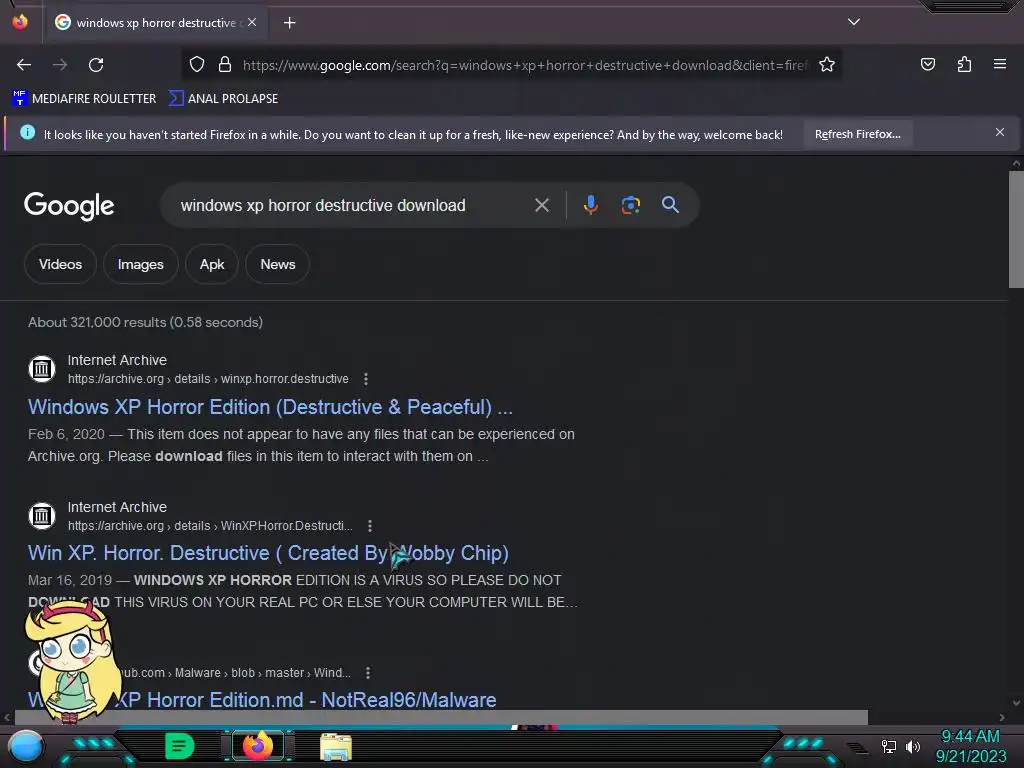Viewport: 1024px width, 768px height.
Task: Click the About 321,000 results text
Action: tap(145, 322)
